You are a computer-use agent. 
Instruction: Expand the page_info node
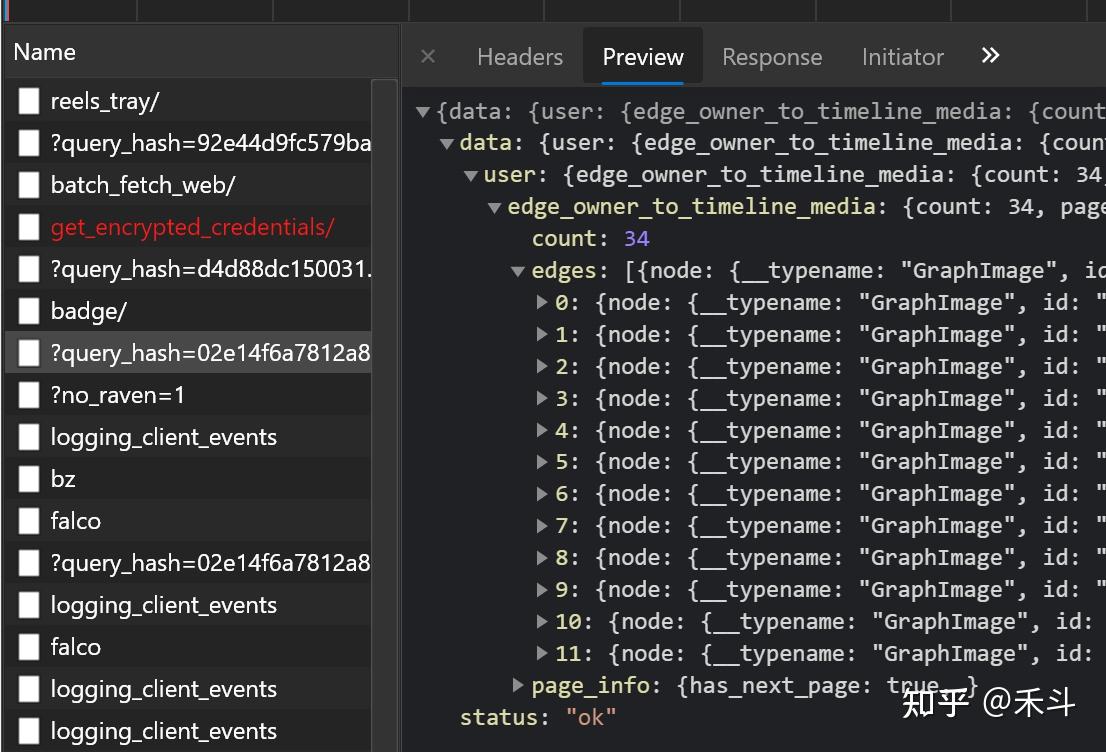[x=518, y=684]
